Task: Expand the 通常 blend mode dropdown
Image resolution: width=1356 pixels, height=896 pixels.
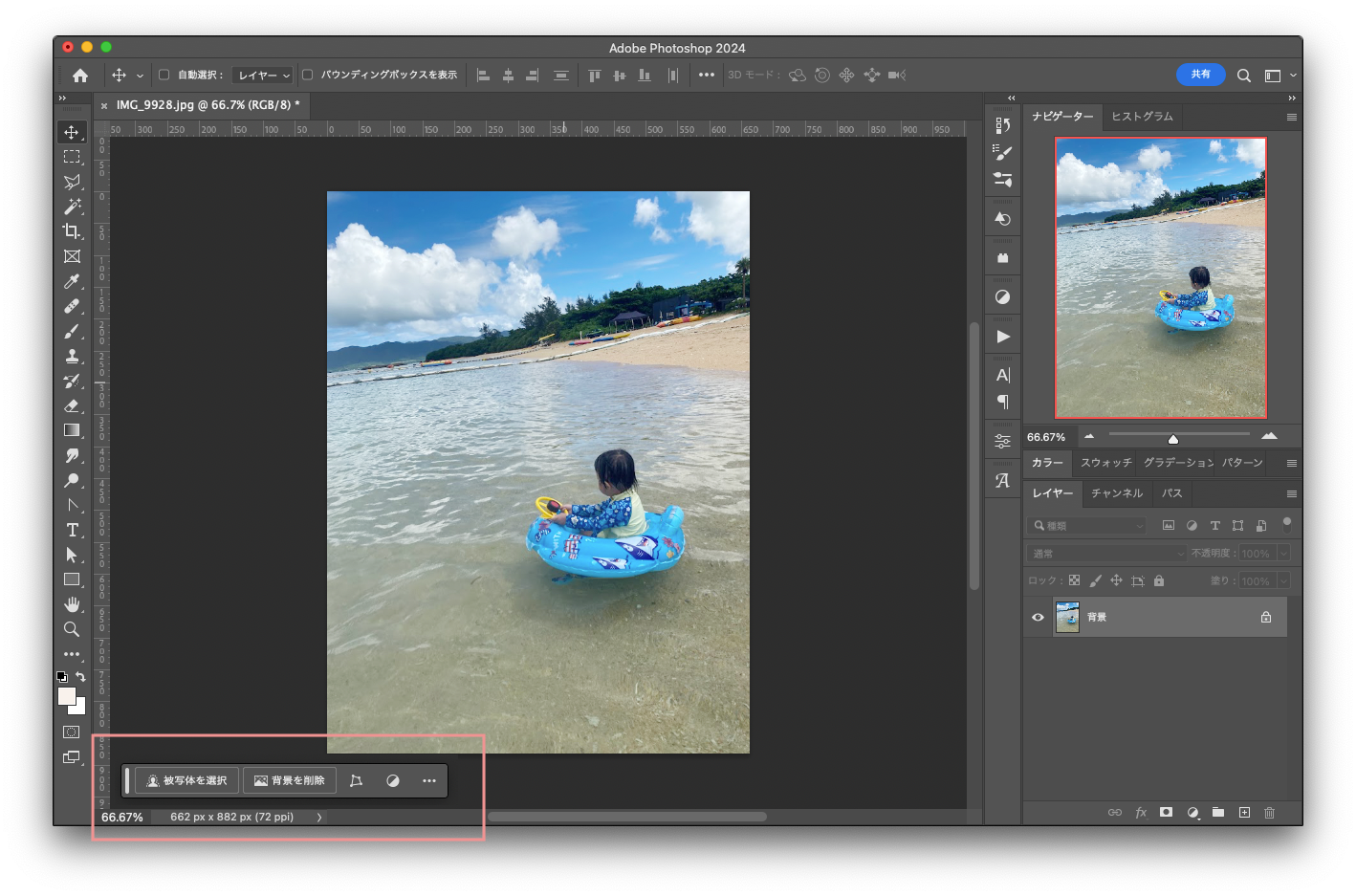Action: click(x=1107, y=554)
